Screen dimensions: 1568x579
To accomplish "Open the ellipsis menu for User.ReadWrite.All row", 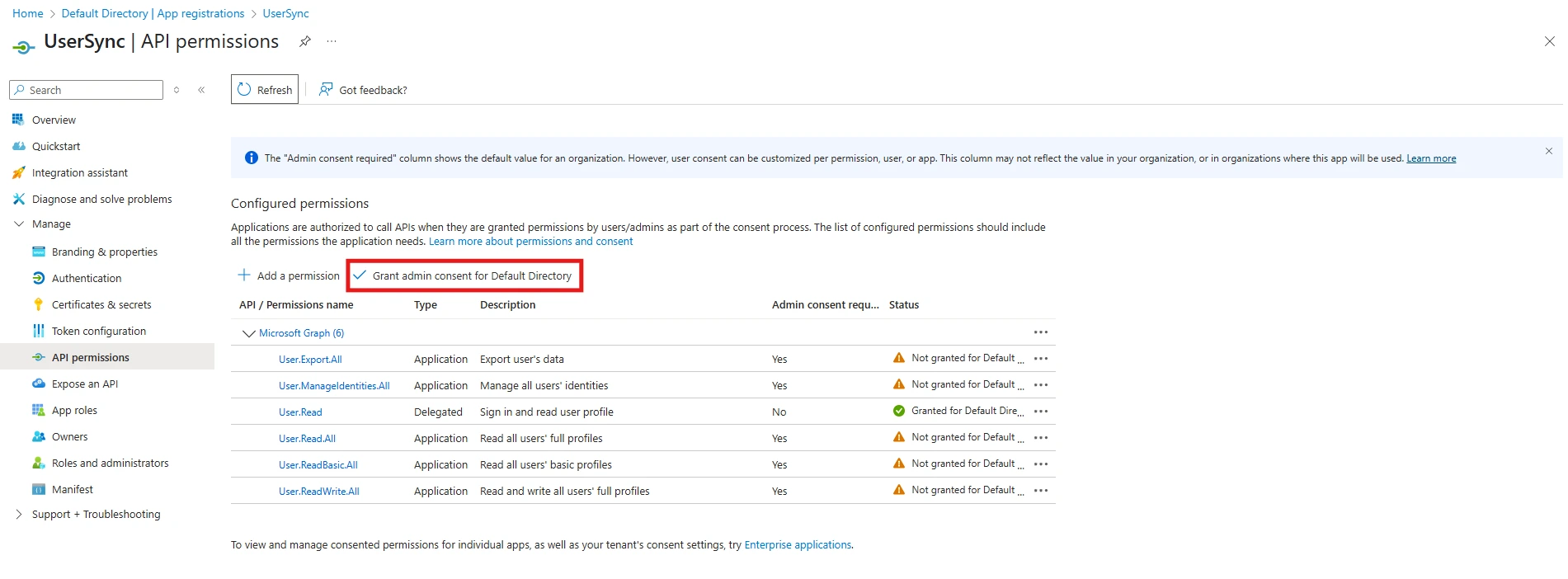I will tap(1040, 491).
